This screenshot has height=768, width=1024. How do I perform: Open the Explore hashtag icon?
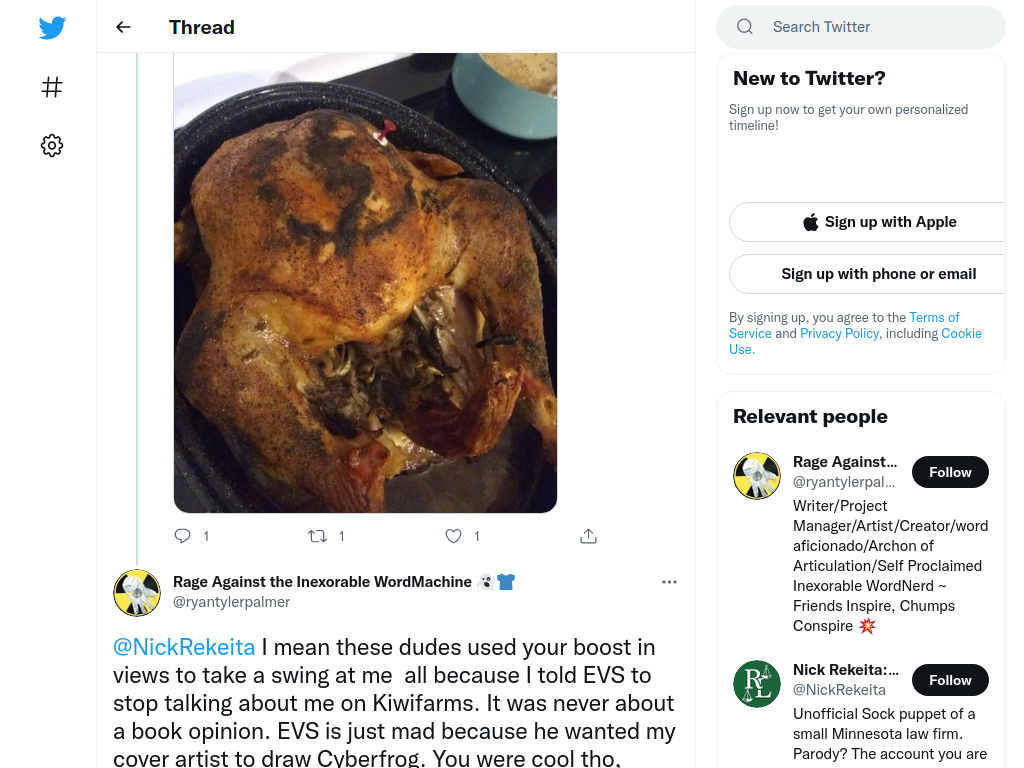52,87
